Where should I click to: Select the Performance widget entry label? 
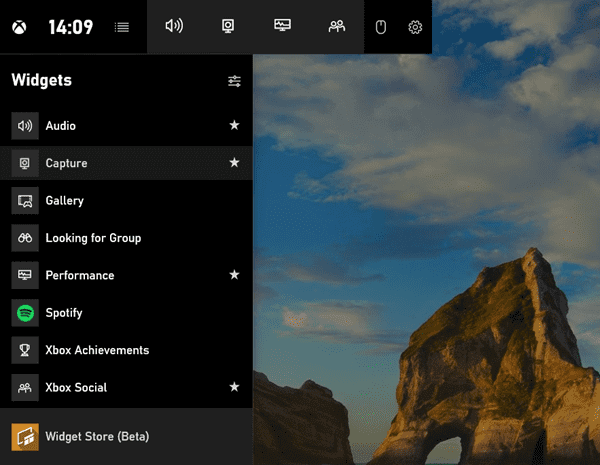[x=80, y=275]
